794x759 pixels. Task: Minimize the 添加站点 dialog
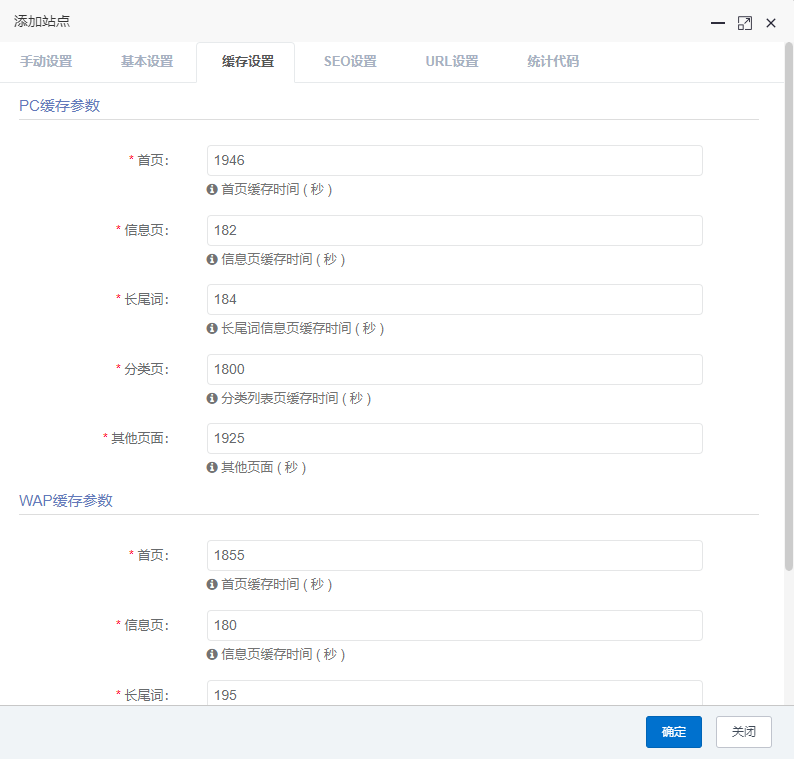coord(718,22)
